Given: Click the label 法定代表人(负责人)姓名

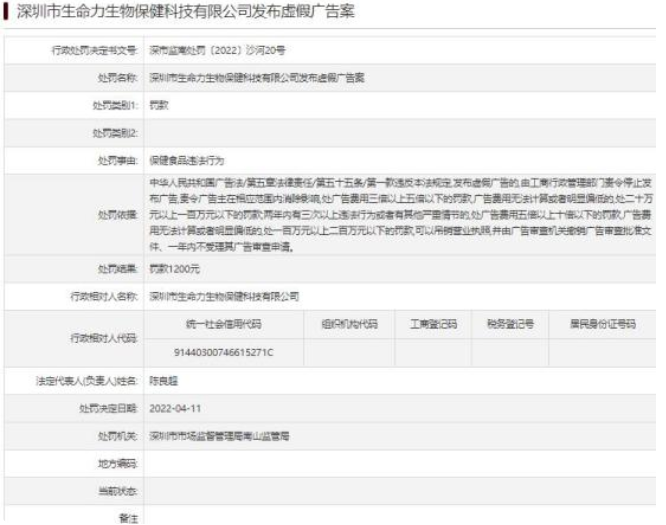Looking at the screenshot, I should click(87, 381).
